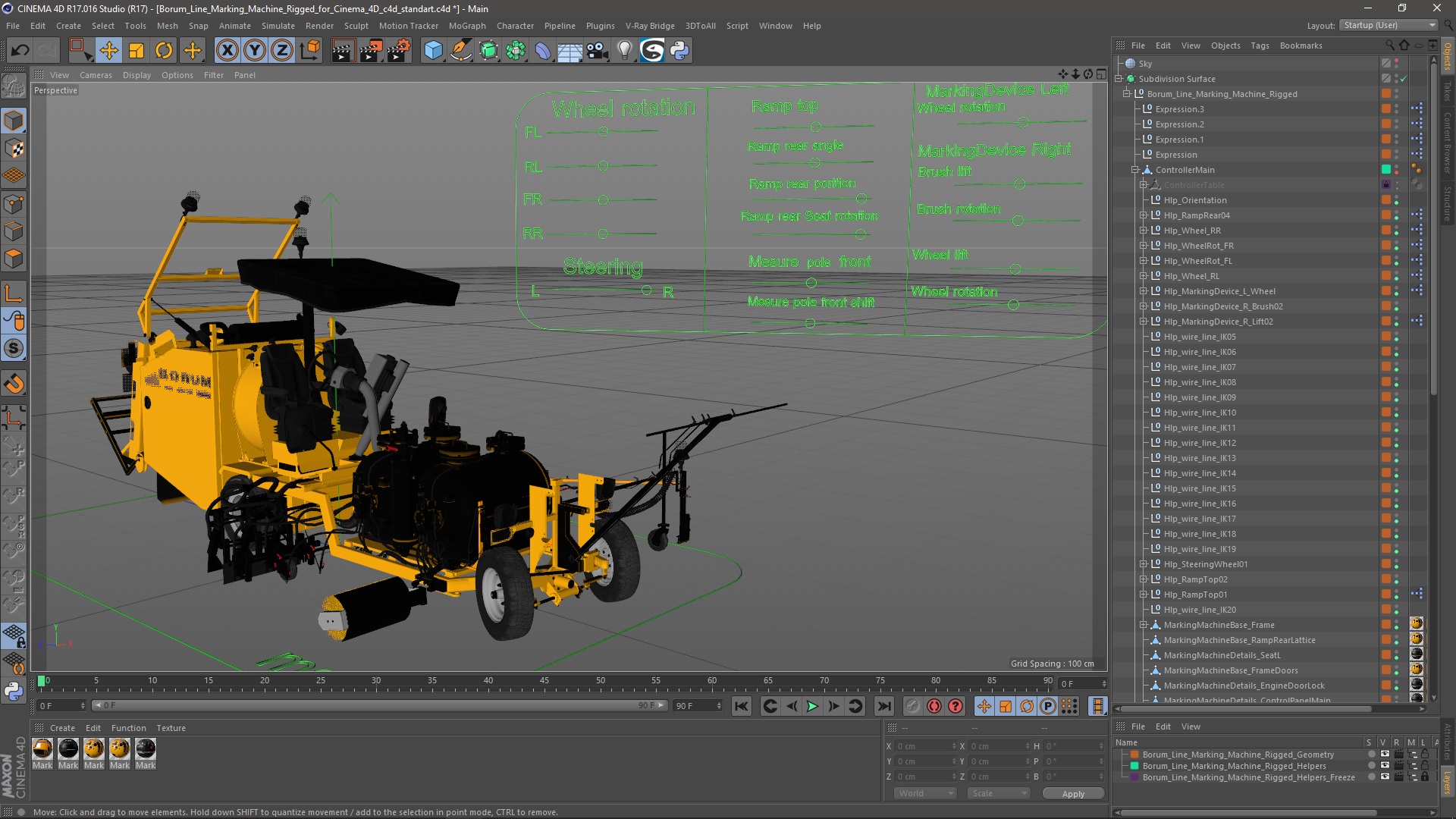Image resolution: width=1456 pixels, height=819 pixels.
Task: Toggle Subdivision Surface enable checkmark
Action: coord(1404,79)
